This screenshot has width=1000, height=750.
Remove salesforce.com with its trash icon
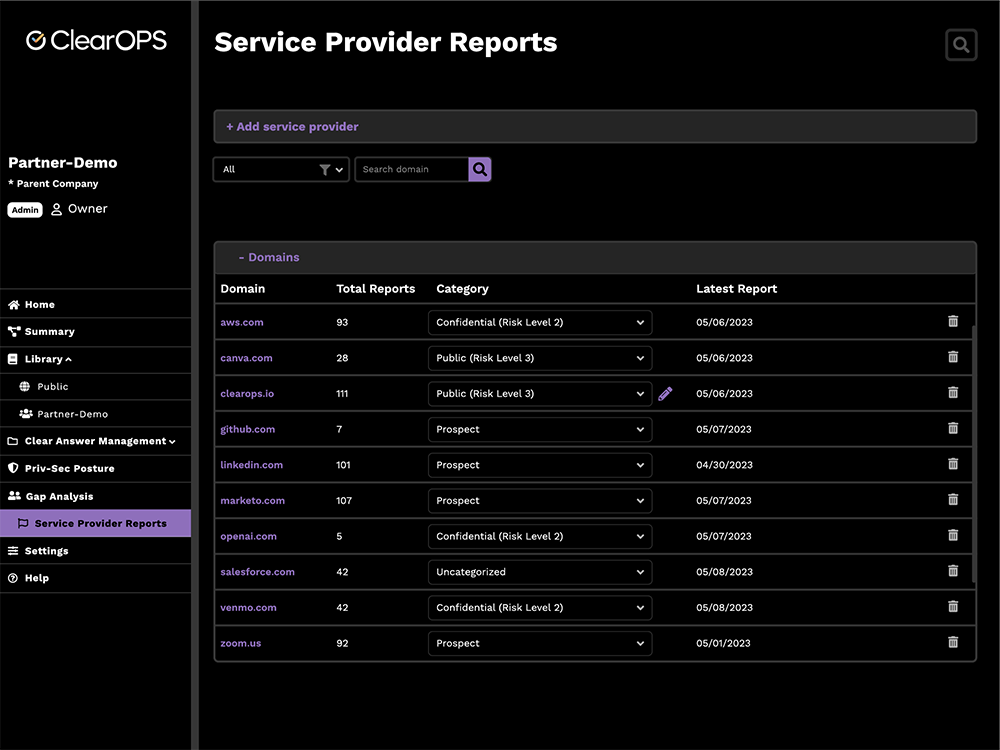[x=953, y=571]
